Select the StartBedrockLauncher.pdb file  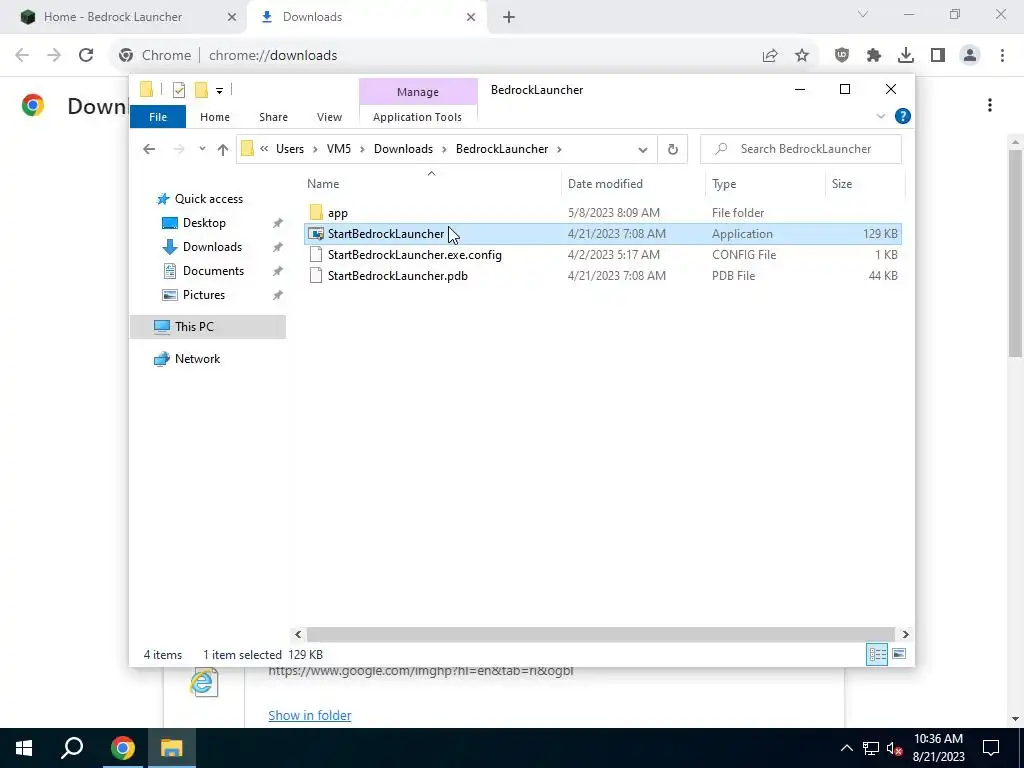603,276
